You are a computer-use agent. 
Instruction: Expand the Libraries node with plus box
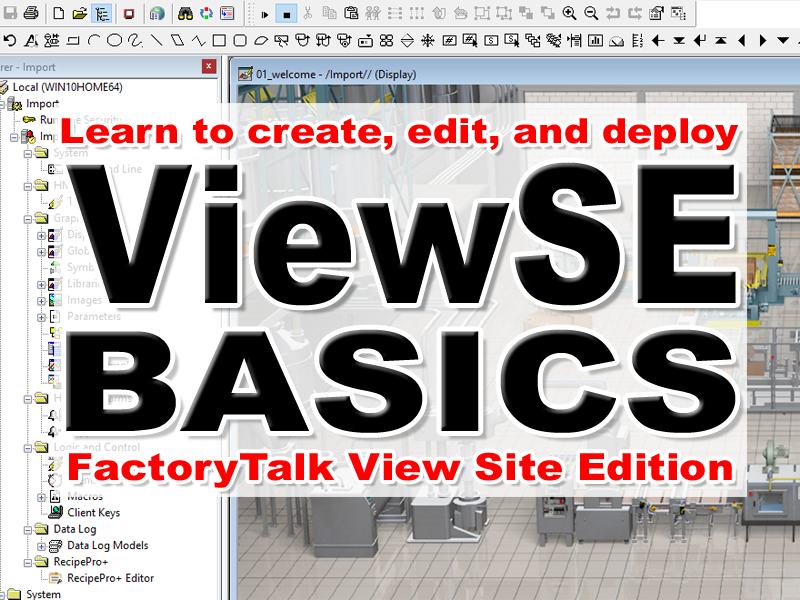tap(41, 285)
